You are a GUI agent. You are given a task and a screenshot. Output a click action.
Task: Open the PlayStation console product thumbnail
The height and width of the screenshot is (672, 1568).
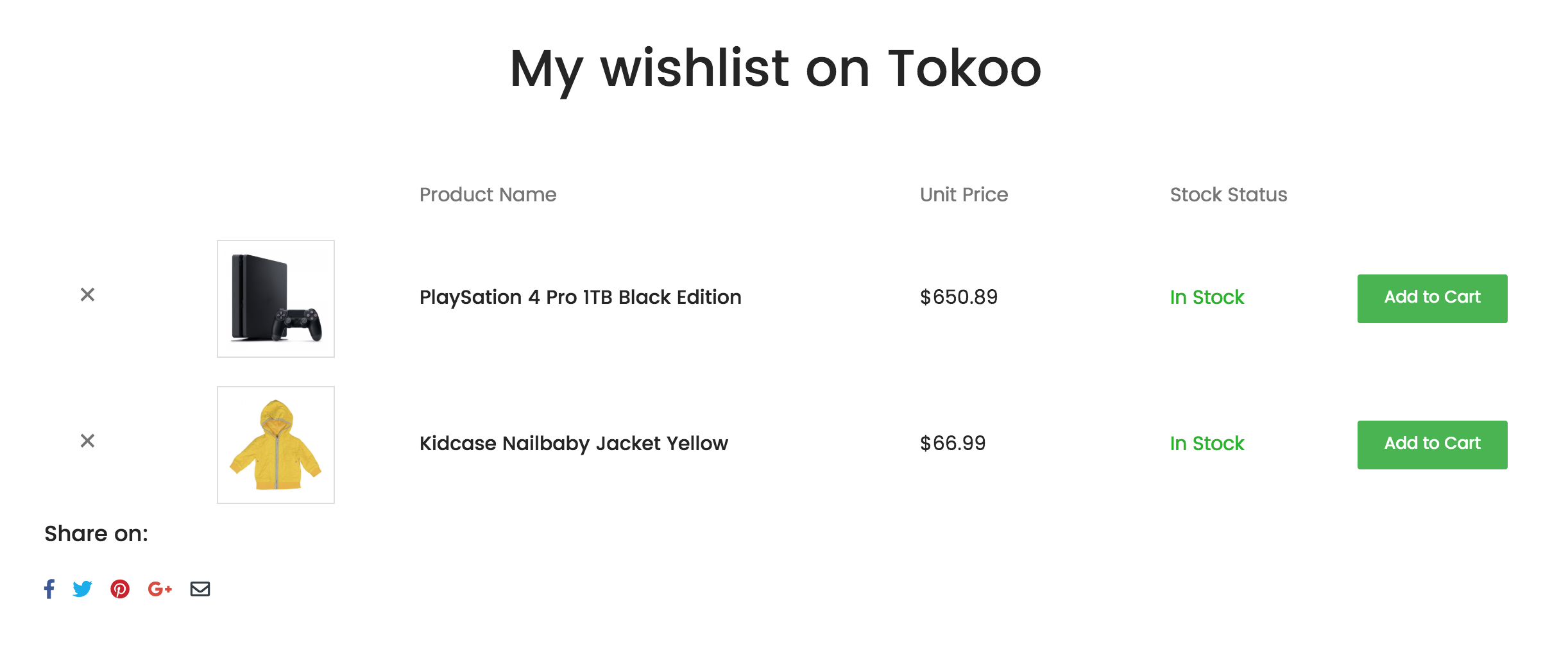[276, 299]
